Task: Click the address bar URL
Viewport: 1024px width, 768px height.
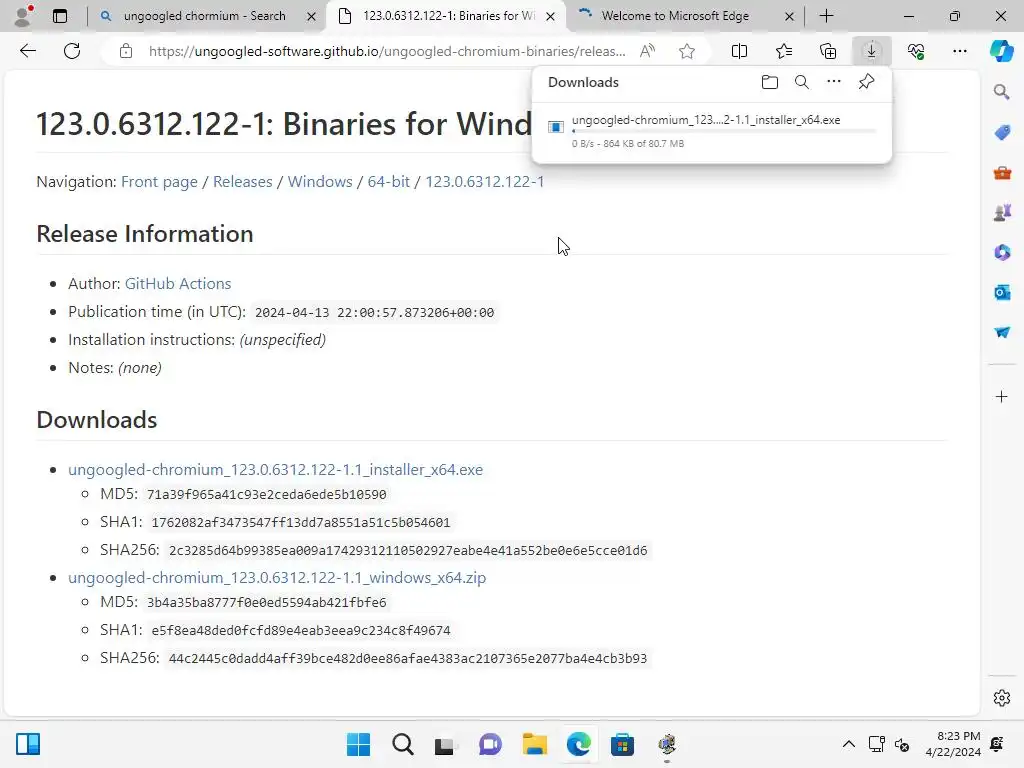Action: click(x=387, y=51)
